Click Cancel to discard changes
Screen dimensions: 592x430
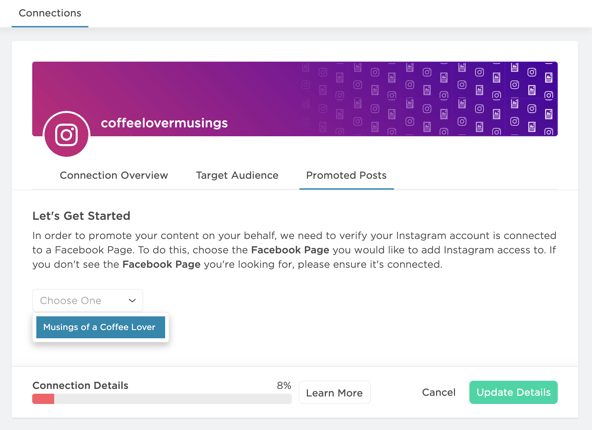[x=439, y=392]
